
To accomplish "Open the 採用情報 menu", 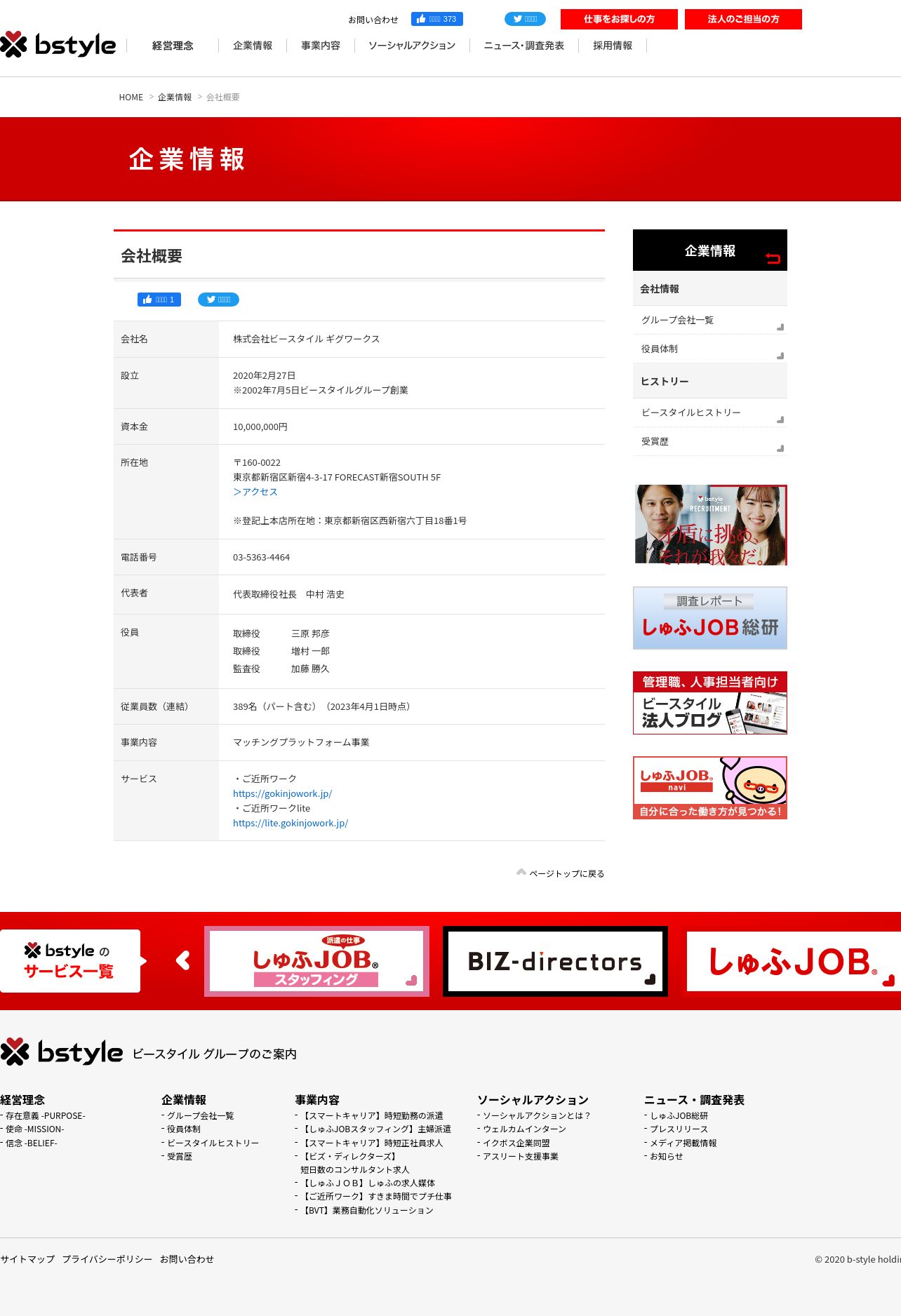I will point(613,46).
